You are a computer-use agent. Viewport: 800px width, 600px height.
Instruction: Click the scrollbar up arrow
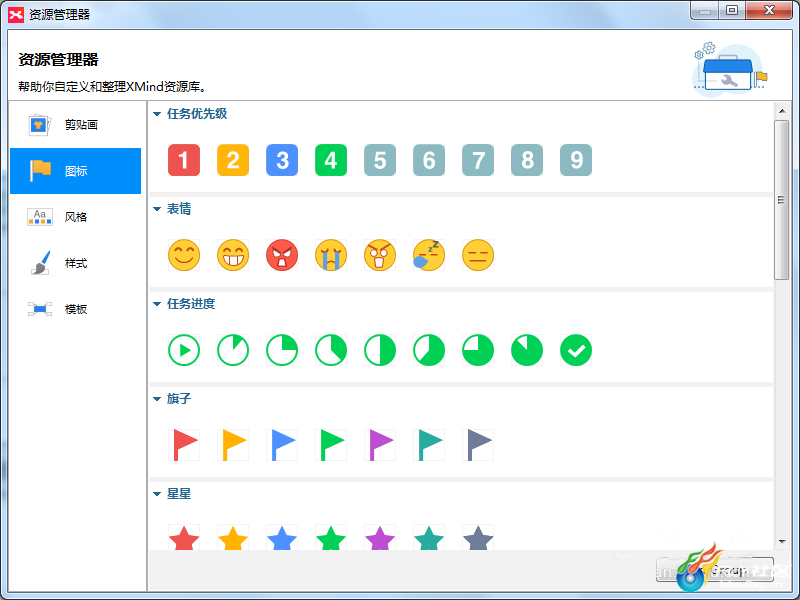click(782, 111)
